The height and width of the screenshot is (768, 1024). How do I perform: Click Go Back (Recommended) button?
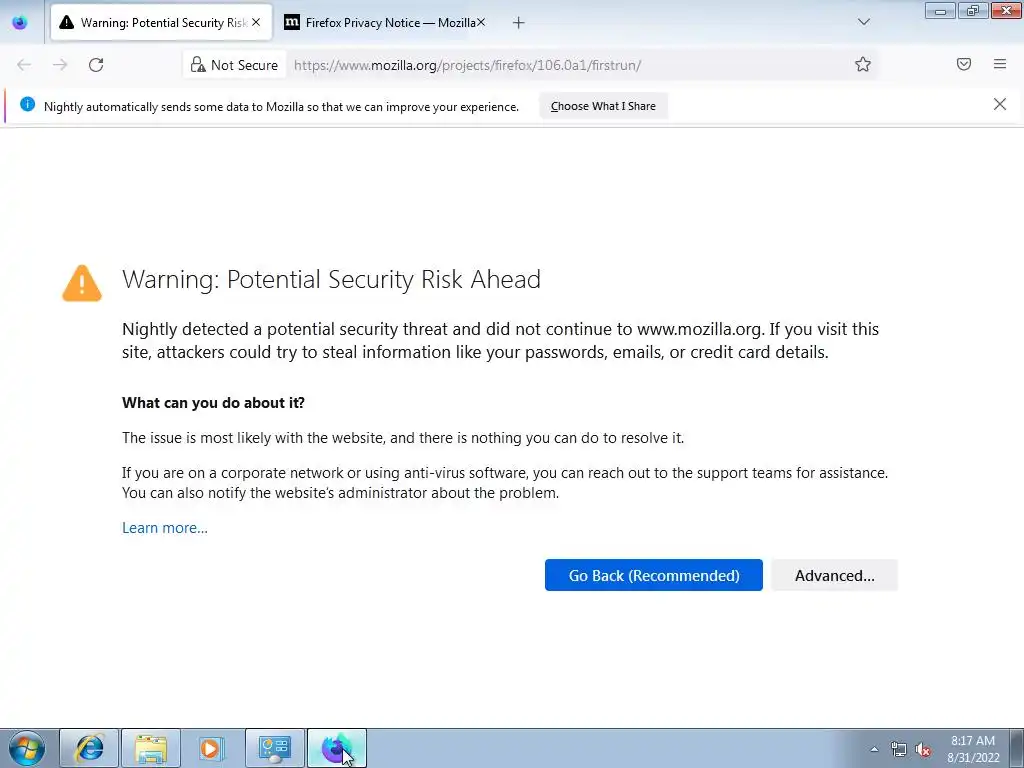[654, 575]
